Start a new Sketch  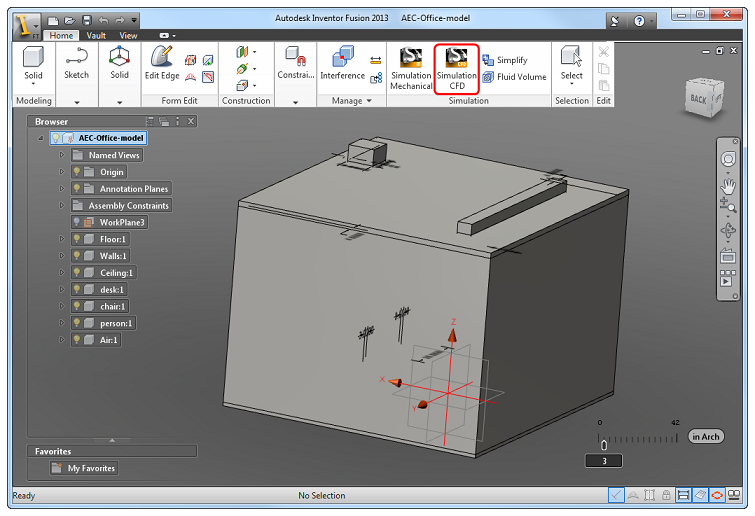pyautogui.click(x=77, y=63)
